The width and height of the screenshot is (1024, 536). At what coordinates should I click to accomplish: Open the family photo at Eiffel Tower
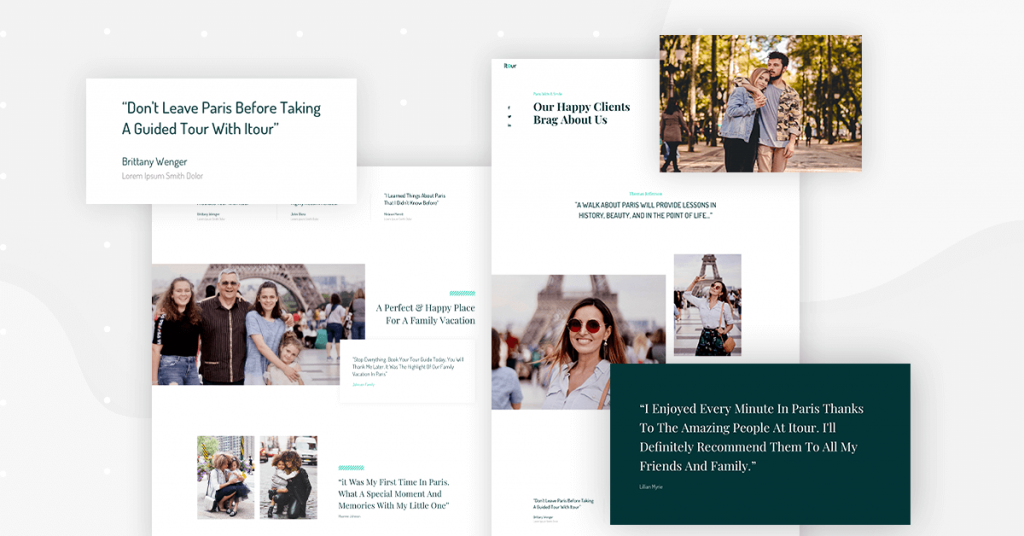pyautogui.click(x=258, y=324)
